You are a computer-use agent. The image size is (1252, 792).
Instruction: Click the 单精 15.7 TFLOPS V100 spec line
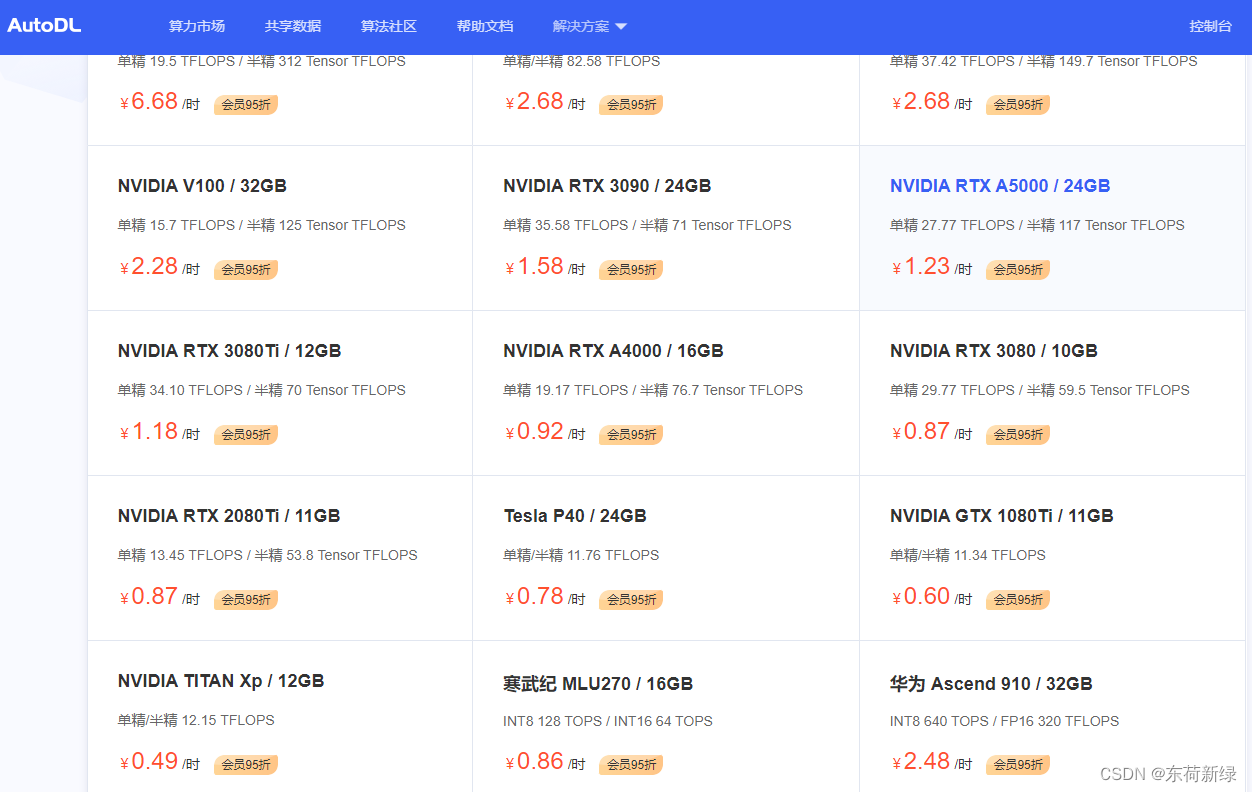262,225
